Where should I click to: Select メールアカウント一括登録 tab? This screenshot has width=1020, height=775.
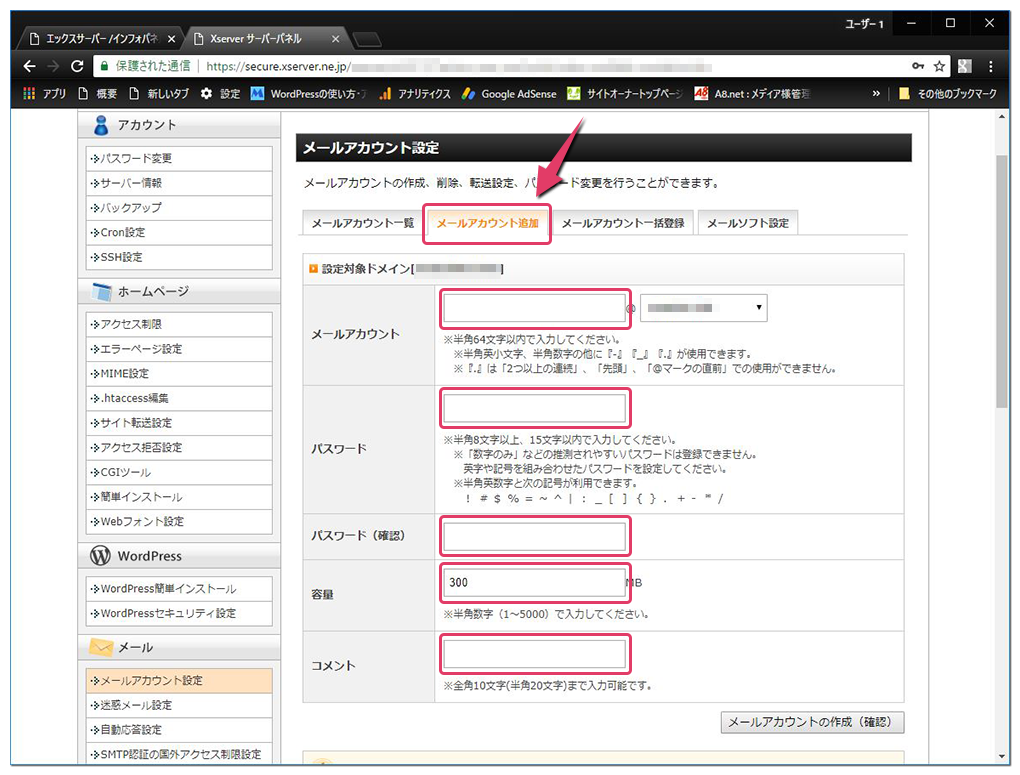pyautogui.click(x=622, y=223)
